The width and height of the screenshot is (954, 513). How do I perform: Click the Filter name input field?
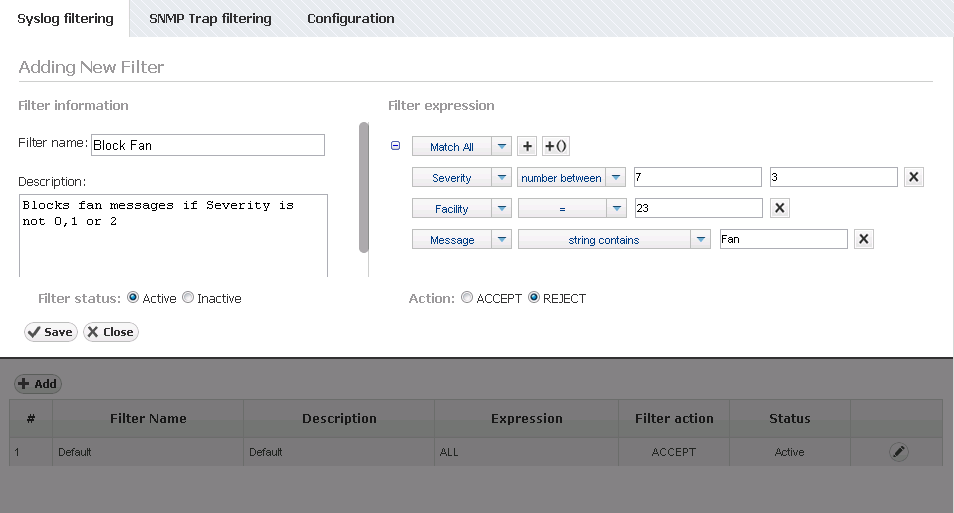(x=207, y=145)
